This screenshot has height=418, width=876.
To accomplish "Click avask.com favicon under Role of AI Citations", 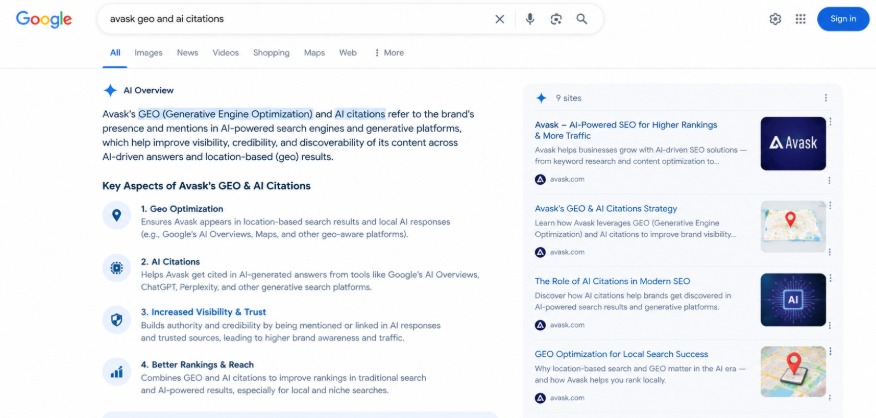I will [x=540, y=325].
